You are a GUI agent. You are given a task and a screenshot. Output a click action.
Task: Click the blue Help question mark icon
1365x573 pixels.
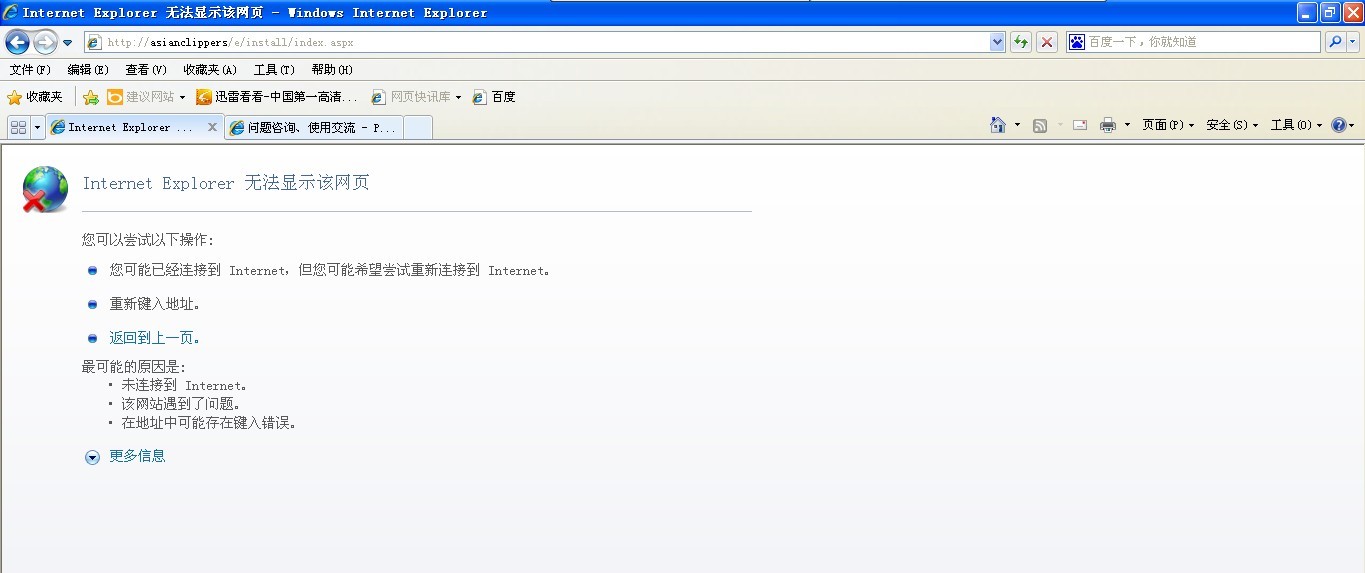point(1338,125)
